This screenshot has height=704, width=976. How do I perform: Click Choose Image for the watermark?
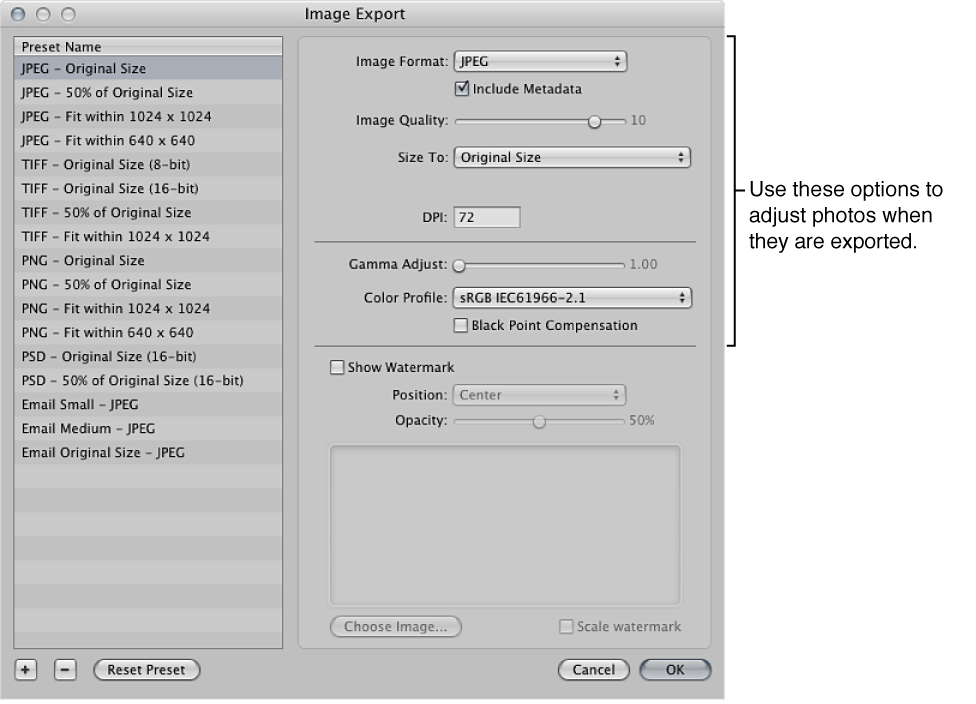(x=395, y=627)
